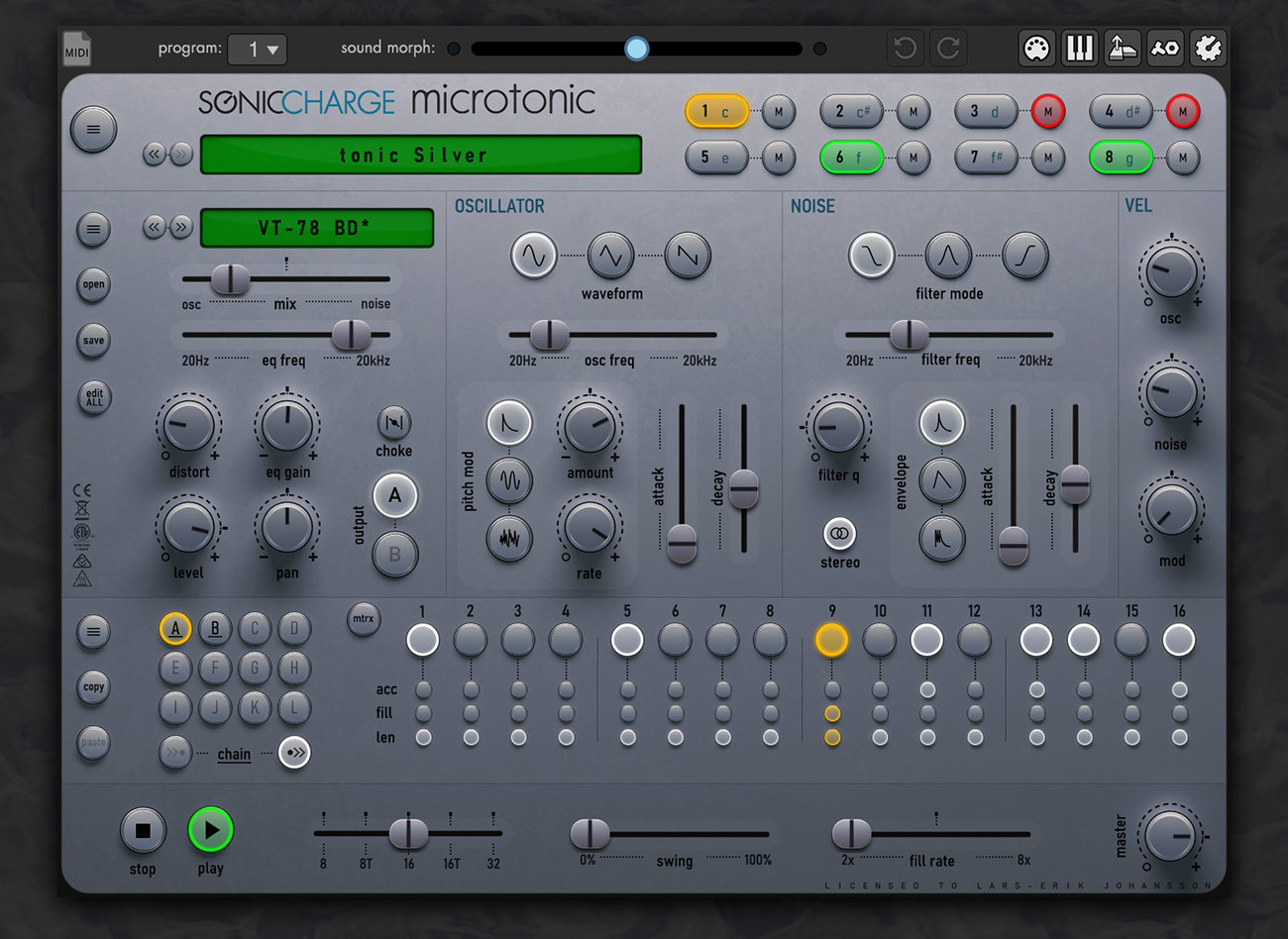
Task: Unmute channel 4 red M button
Action: pos(1183,111)
